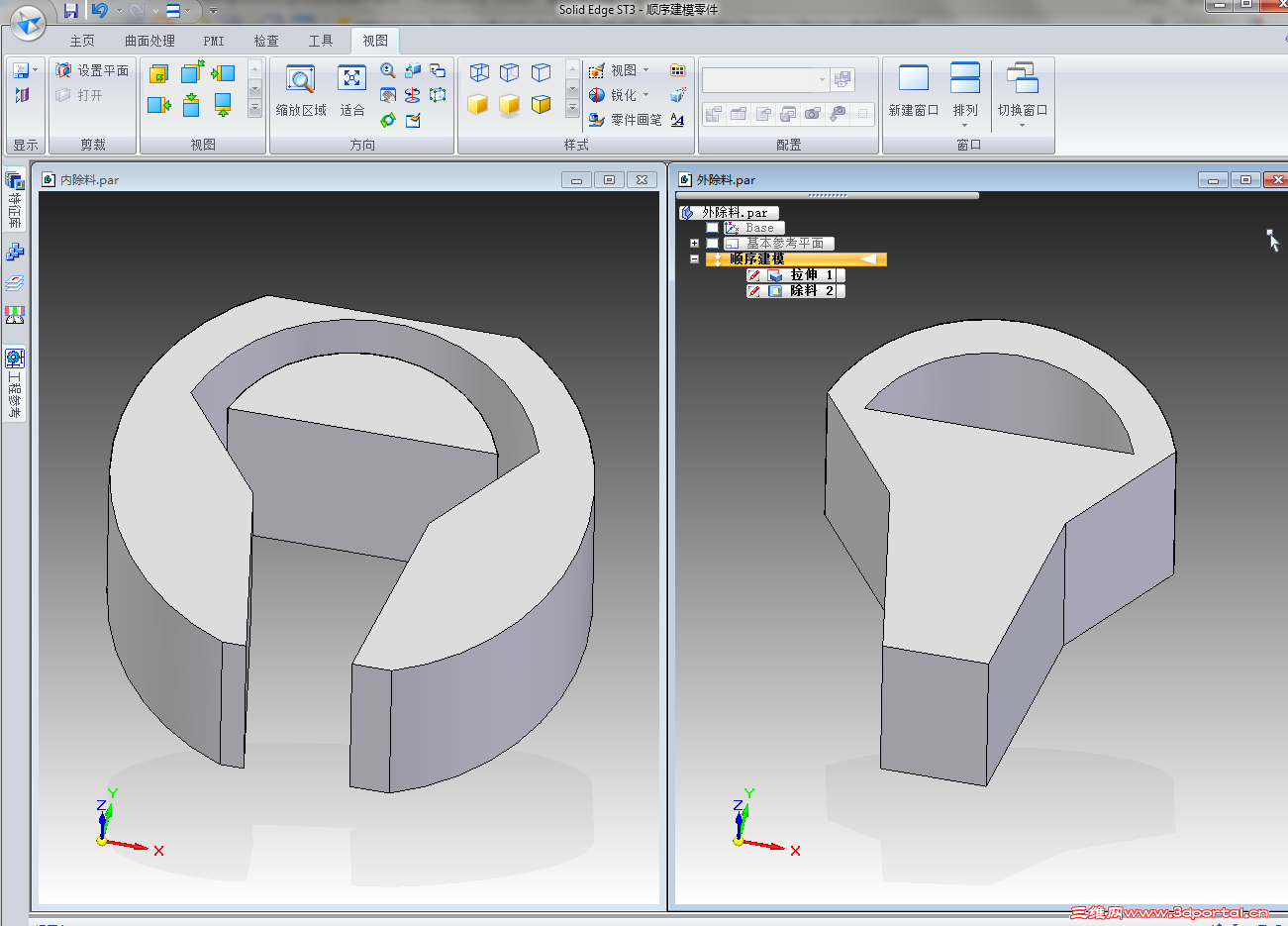Open the undo history dropdown arrow
This screenshot has height=926, width=1288.
pyautogui.click(x=119, y=11)
